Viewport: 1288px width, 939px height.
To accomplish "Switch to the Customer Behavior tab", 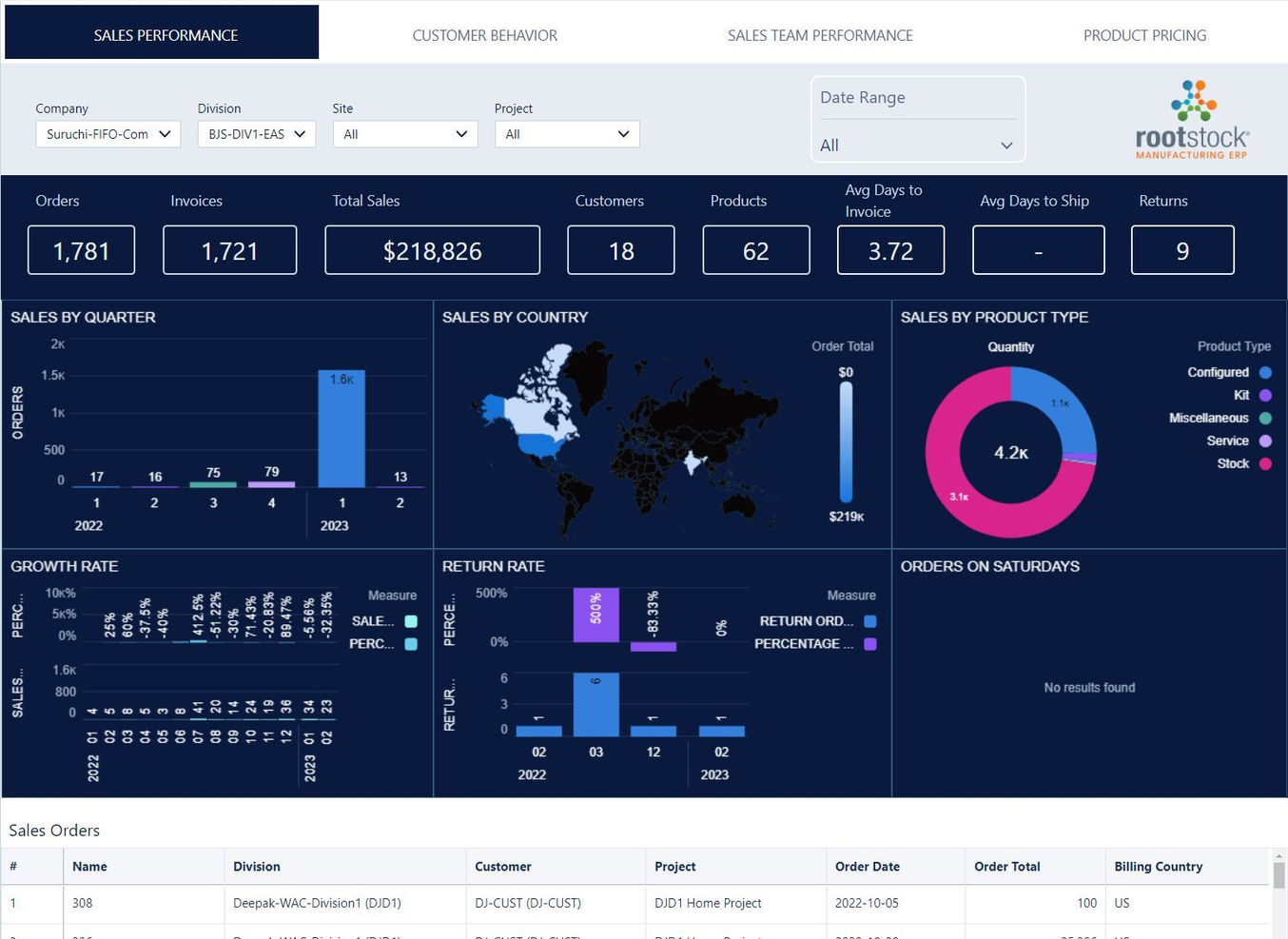I will [x=484, y=35].
